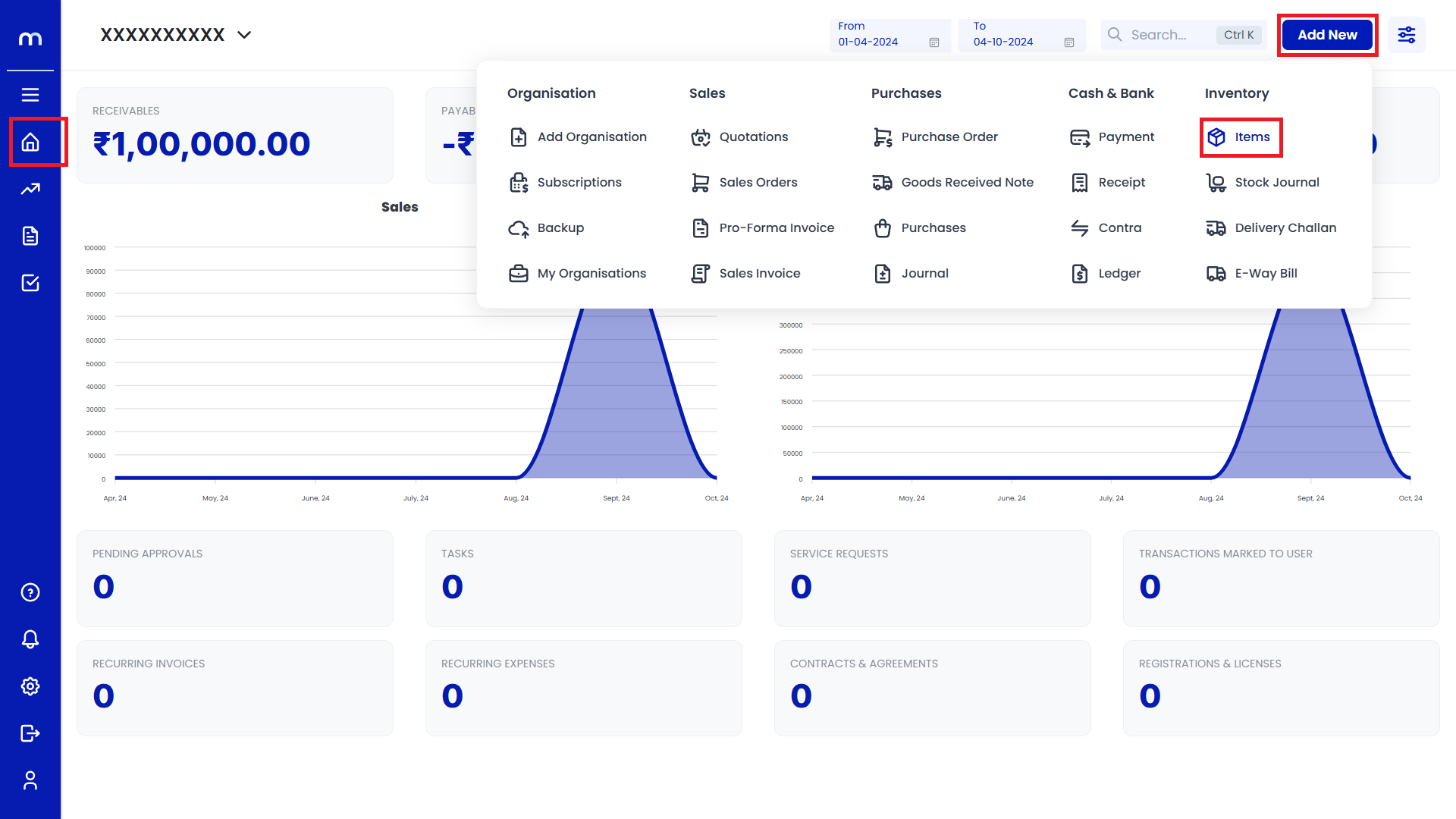The height and width of the screenshot is (819, 1456).
Task: Click the Home icon in sidebar
Action: [x=30, y=142]
